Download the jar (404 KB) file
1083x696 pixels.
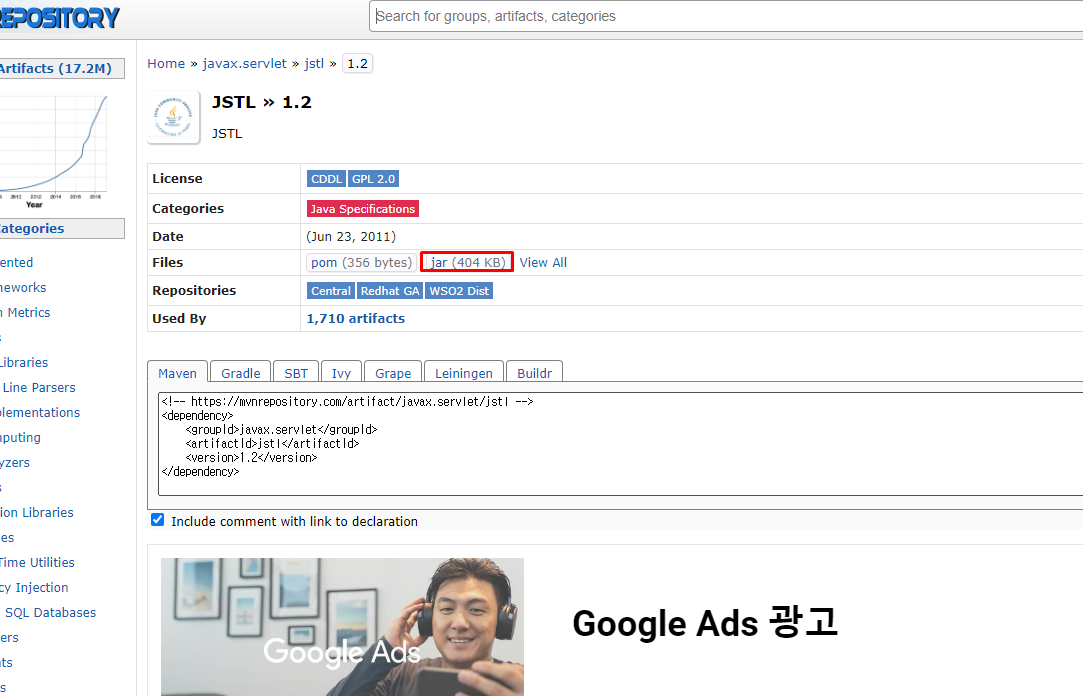click(x=467, y=262)
